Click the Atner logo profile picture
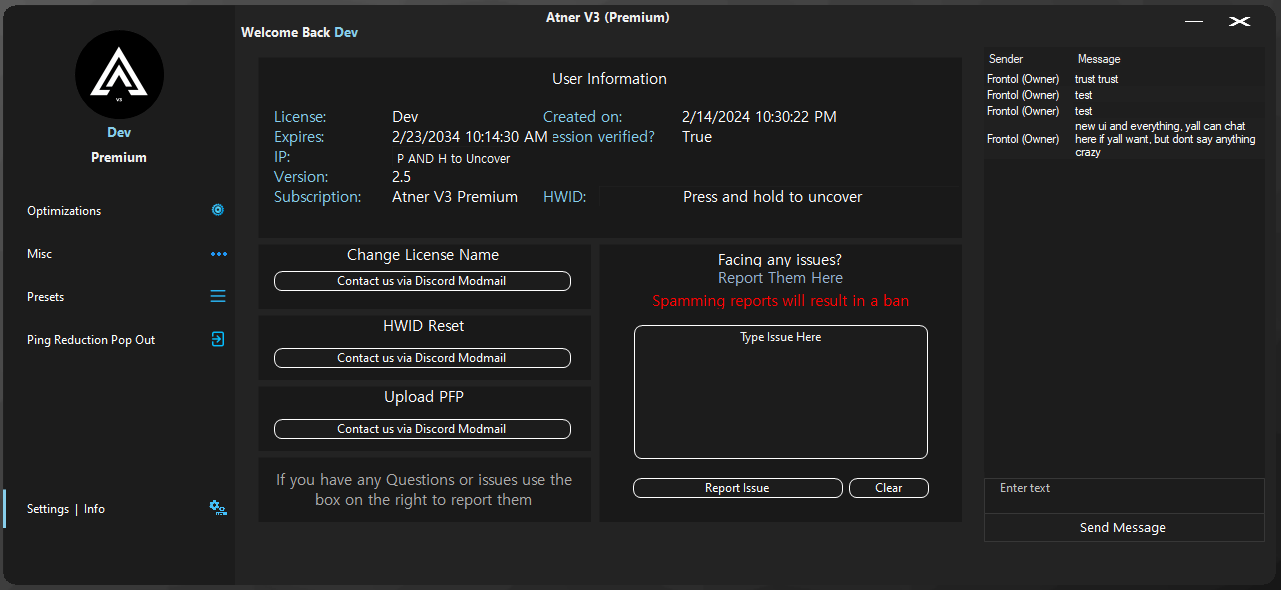Screen dimensions: 1281x590 pyautogui.click(x=119, y=75)
